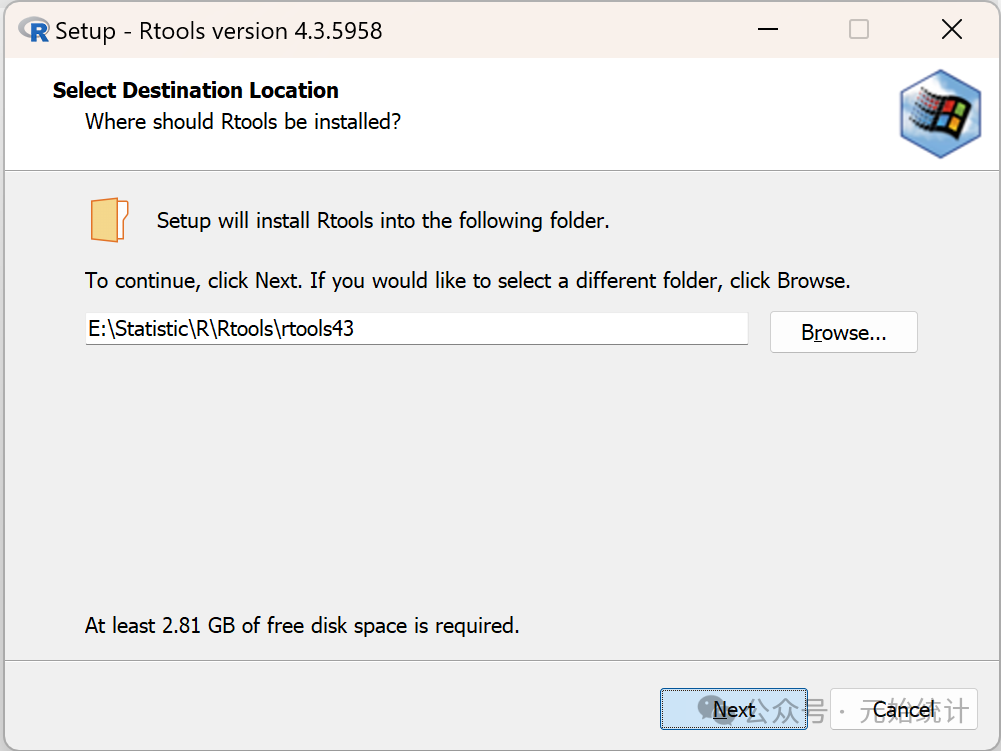Click the R logo in the title bar

point(34,30)
